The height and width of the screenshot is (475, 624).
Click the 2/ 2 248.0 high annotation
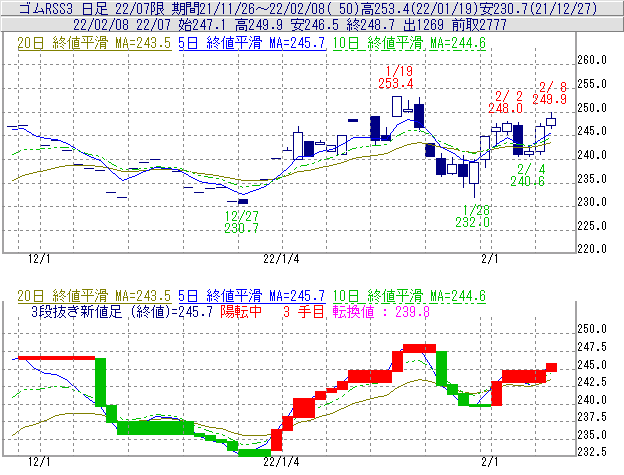pyautogui.click(x=506, y=102)
